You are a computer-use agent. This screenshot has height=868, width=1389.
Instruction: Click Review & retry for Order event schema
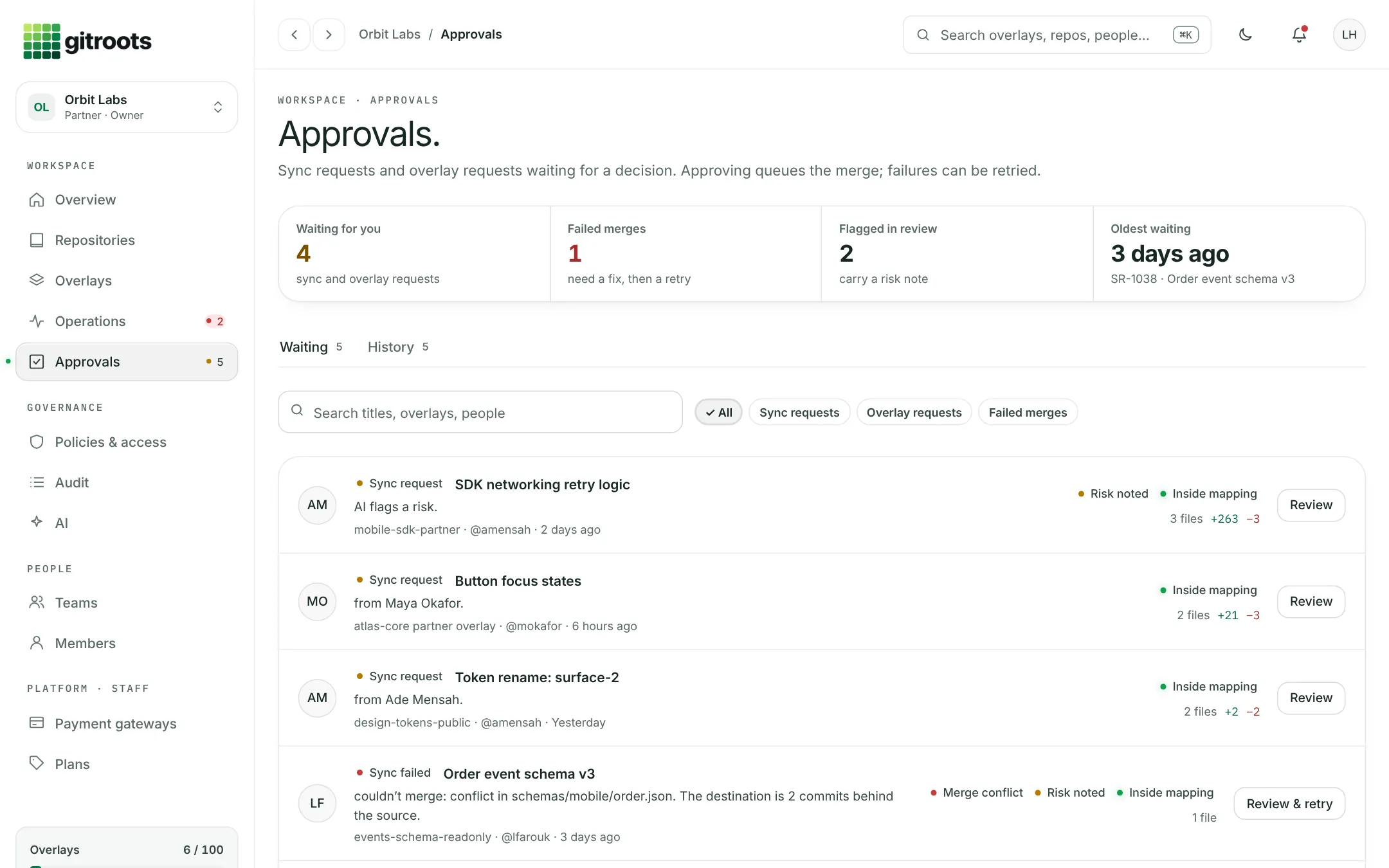pos(1289,804)
